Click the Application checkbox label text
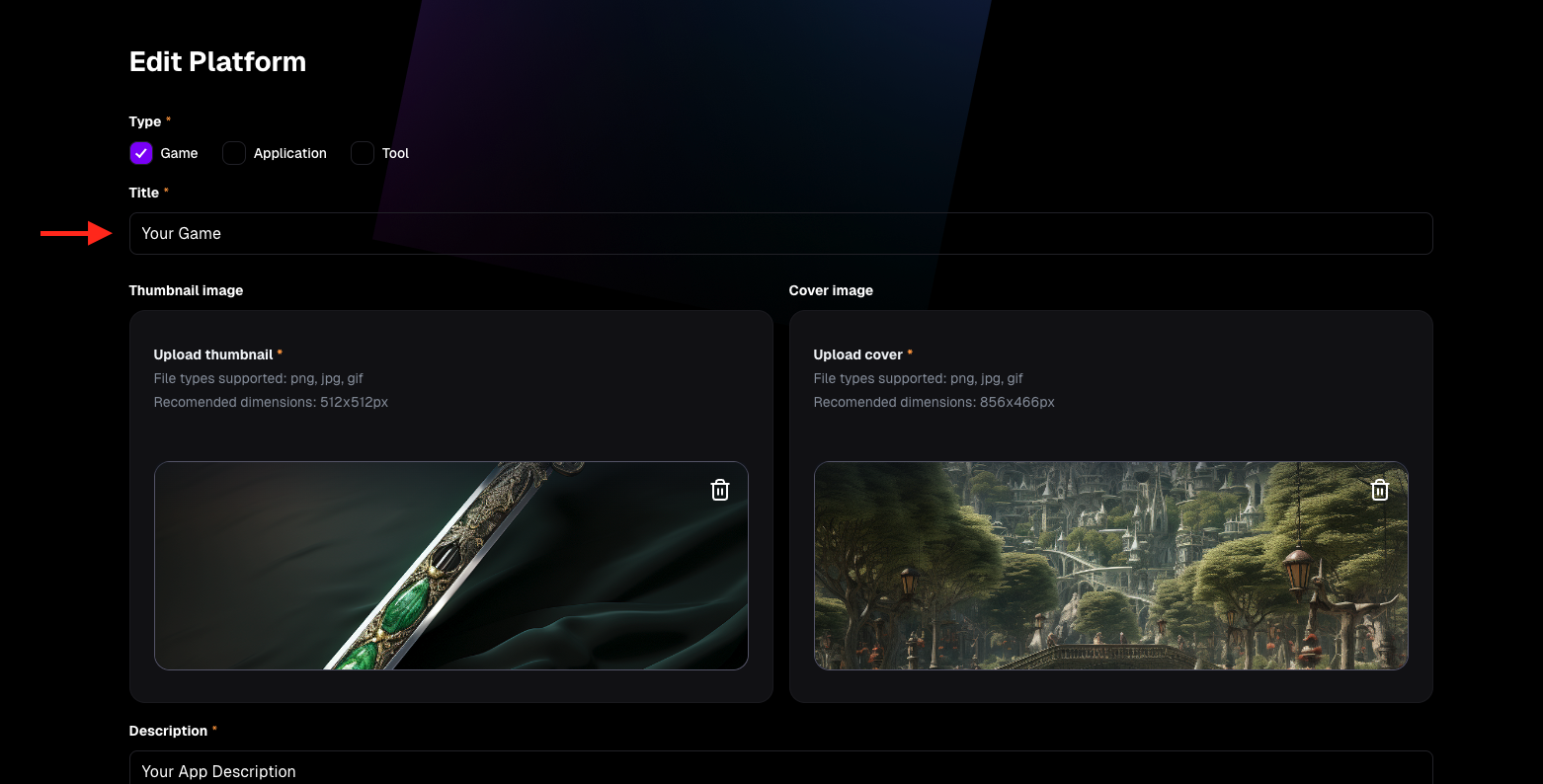Screen dimensions: 1543x784 pos(289,153)
